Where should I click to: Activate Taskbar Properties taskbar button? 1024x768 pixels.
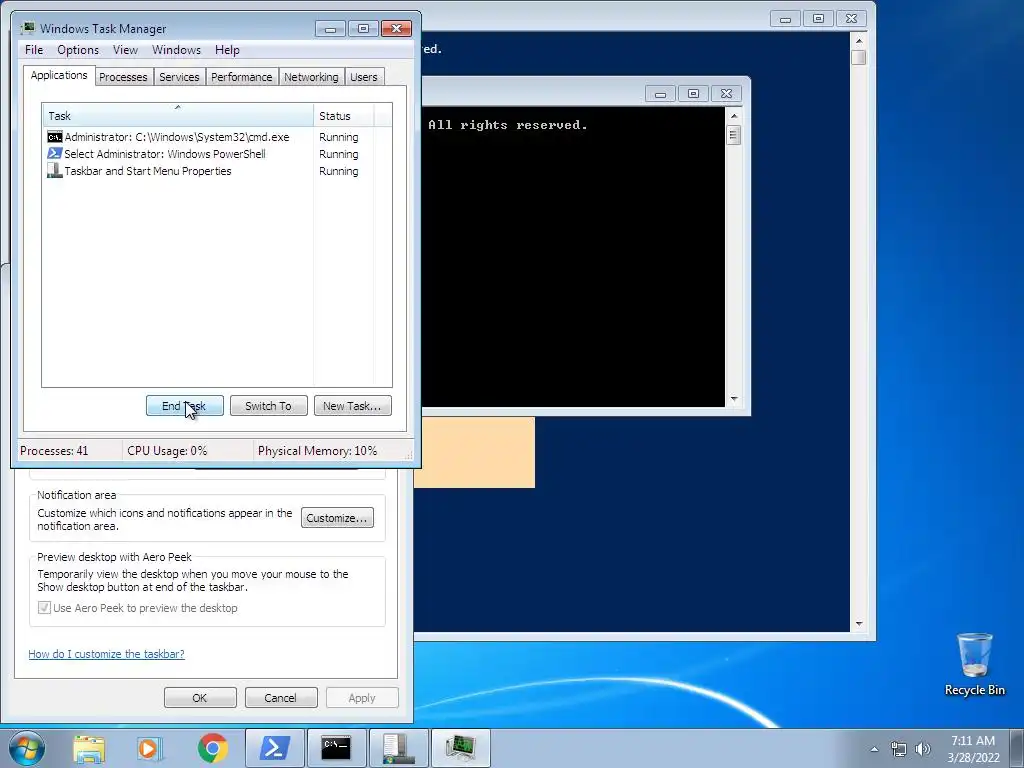(399, 748)
